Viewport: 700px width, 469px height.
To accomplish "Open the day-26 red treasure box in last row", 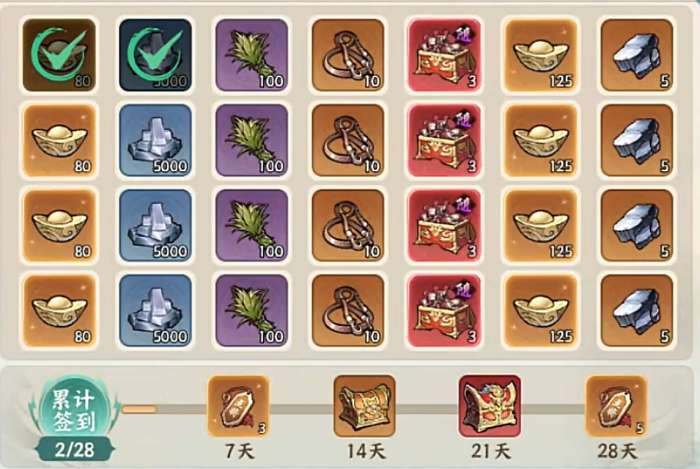I will [445, 311].
